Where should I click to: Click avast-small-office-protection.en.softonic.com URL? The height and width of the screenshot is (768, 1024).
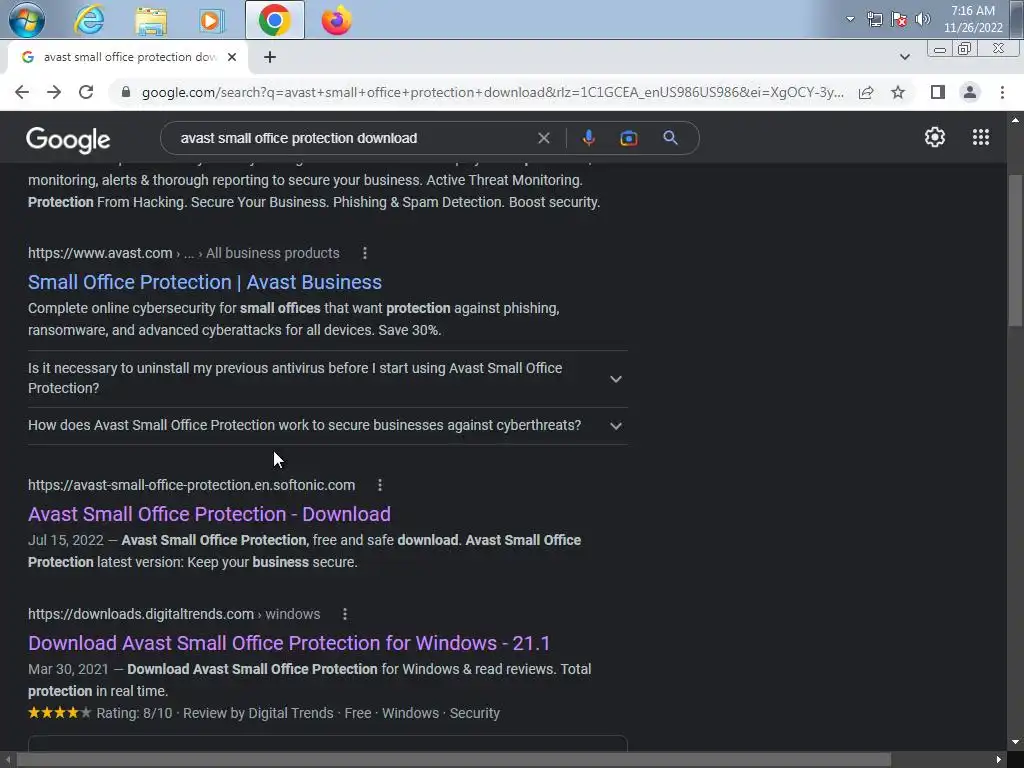coord(191,485)
